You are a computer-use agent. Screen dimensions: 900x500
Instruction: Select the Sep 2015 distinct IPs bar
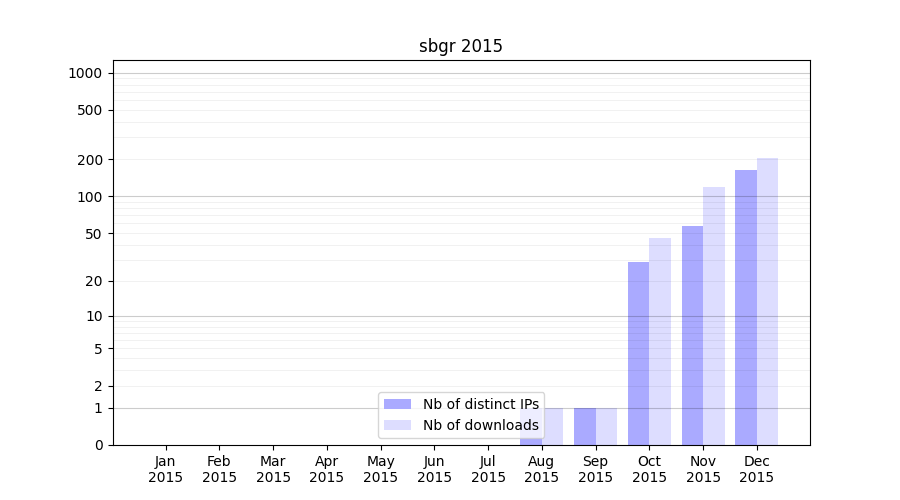(x=584, y=426)
